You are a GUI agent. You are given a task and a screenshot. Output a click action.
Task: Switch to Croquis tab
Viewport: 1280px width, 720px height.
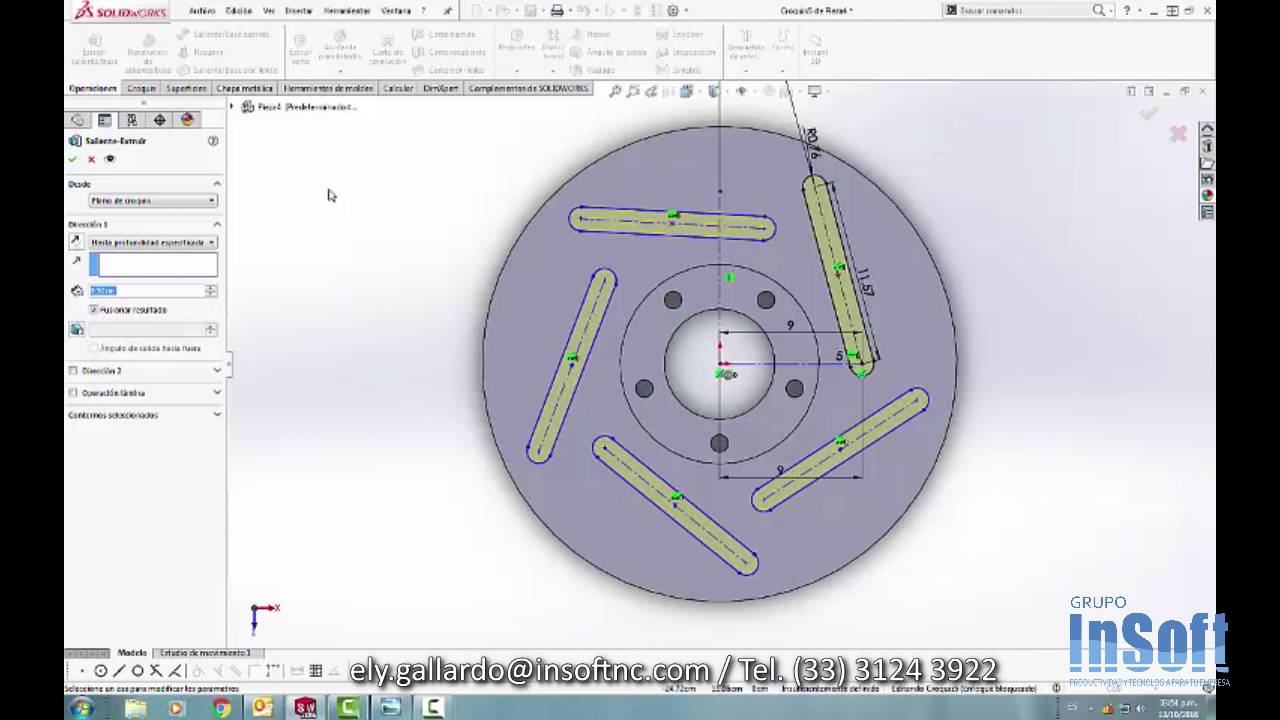(141, 88)
